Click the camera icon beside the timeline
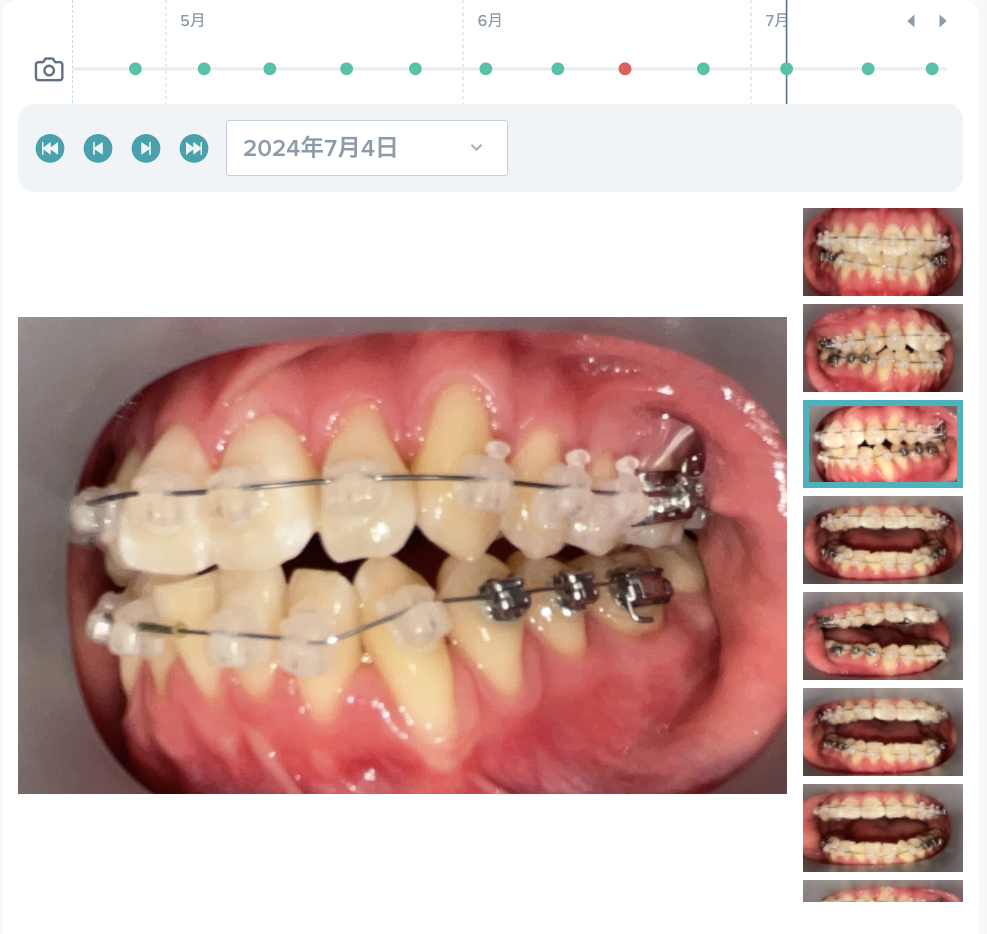Screen dimensions: 987x934 (49, 69)
